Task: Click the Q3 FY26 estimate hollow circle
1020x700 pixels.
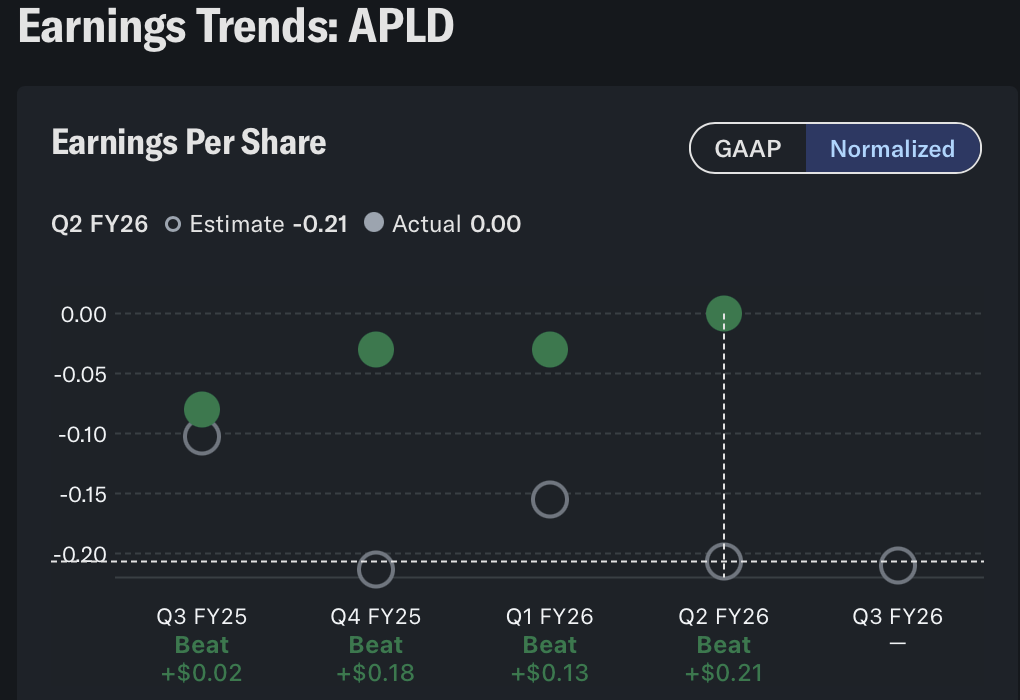Action: tap(898, 565)
